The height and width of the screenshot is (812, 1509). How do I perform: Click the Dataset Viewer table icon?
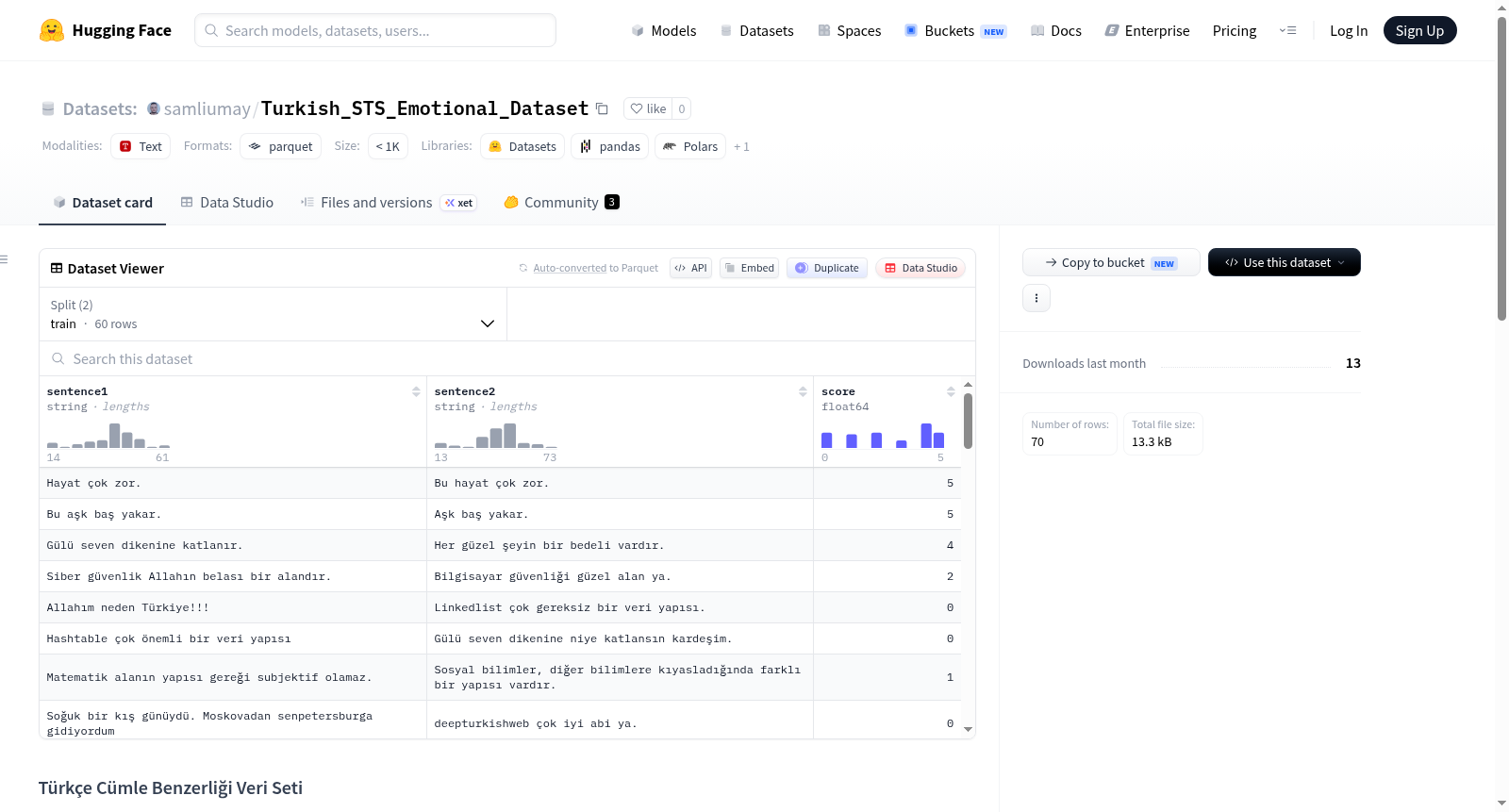[x=57, y=269]
